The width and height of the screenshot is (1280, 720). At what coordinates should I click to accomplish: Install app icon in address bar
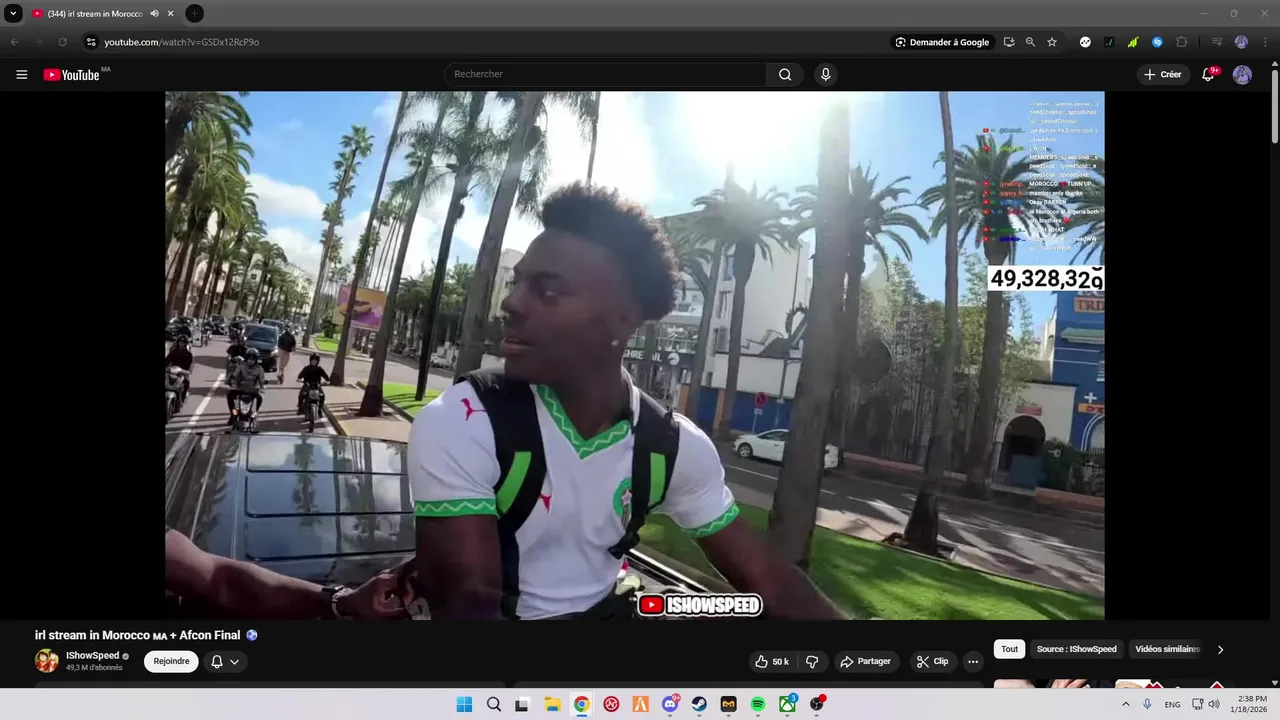pyautogui.click(x=1009, y=42)
